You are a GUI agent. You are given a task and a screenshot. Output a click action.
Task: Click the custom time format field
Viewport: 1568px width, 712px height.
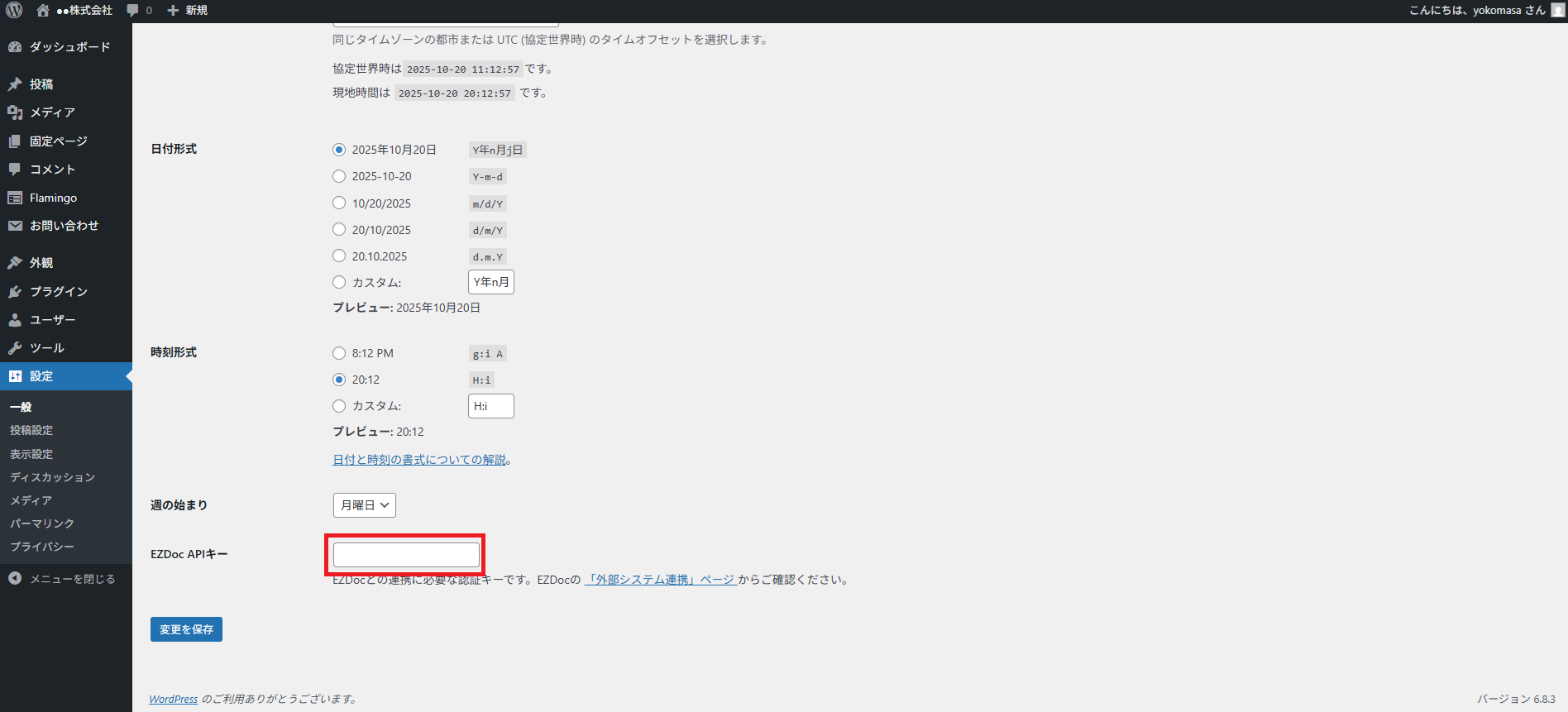point(491,406)
